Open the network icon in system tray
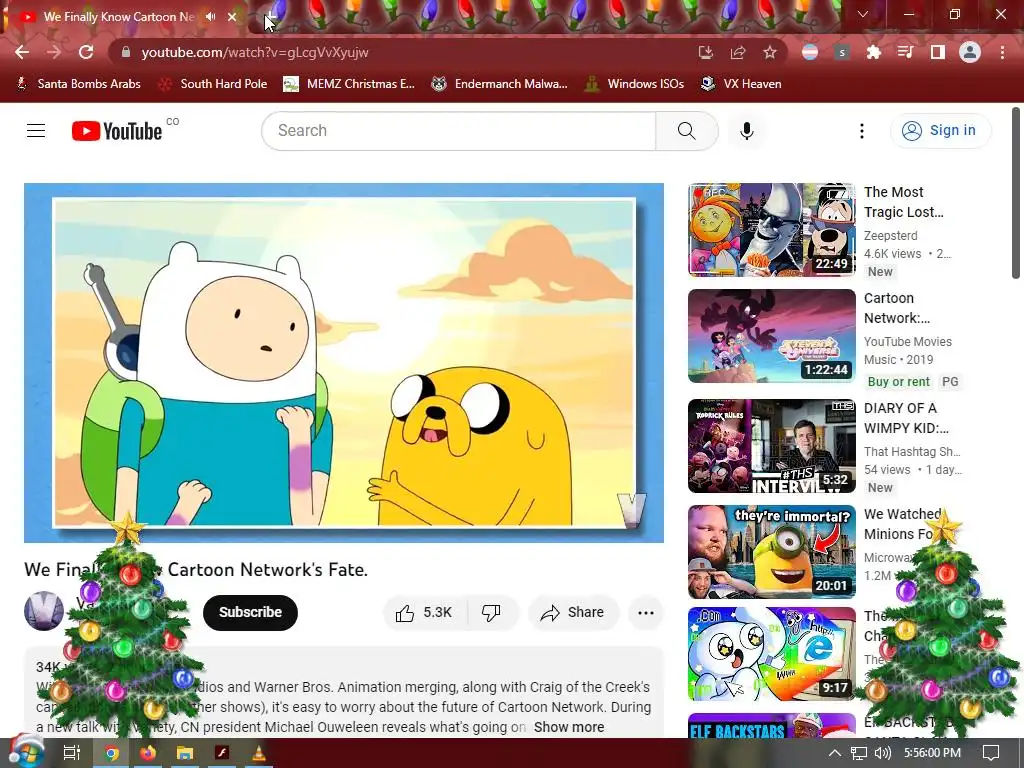1024x768 pixels. coord(859,753)
